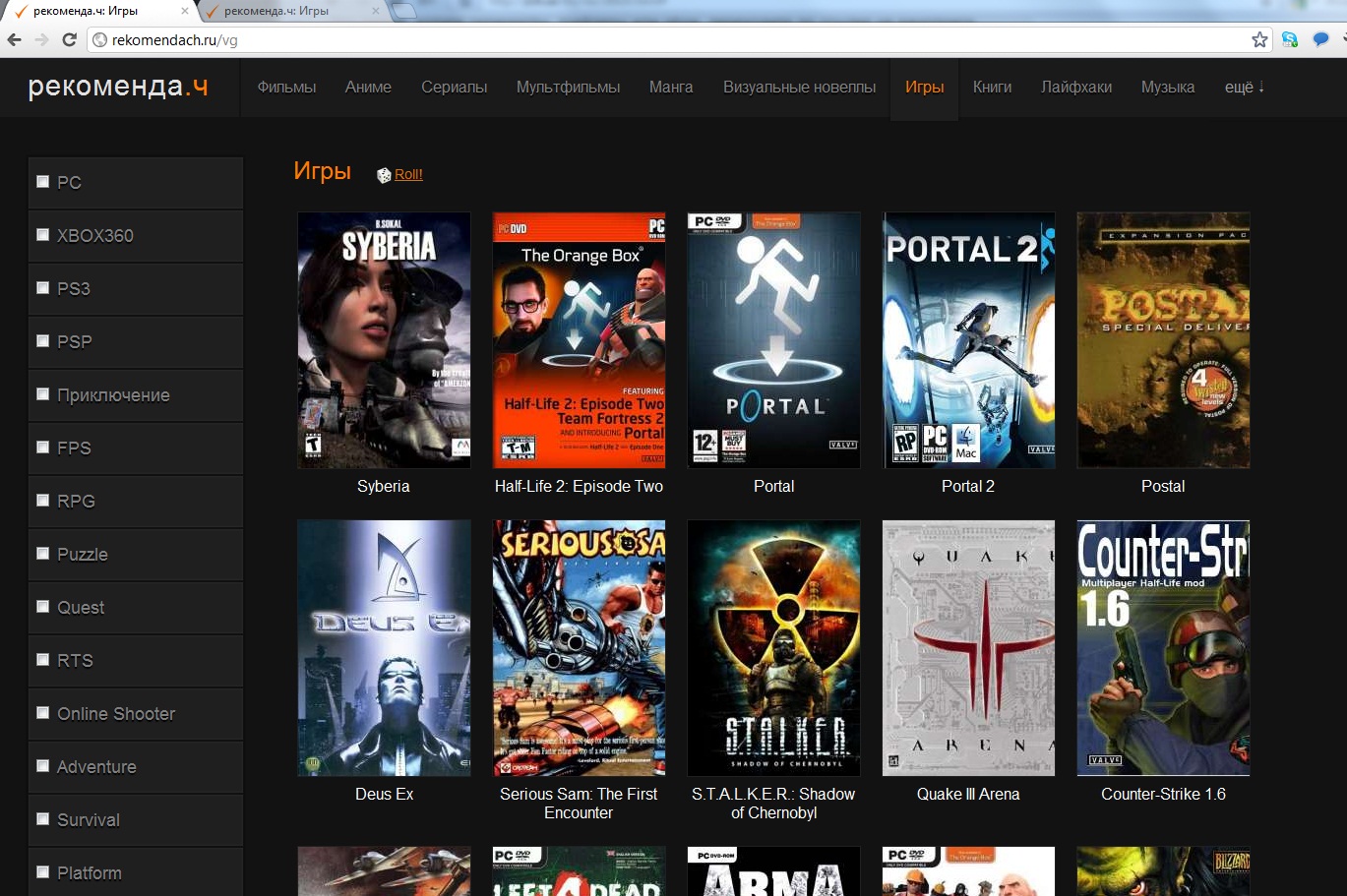Image resolution: width=1347 pixels, height=896 pixels.
Task: Open the Deus Ex game cover
Action: [384, 648]
